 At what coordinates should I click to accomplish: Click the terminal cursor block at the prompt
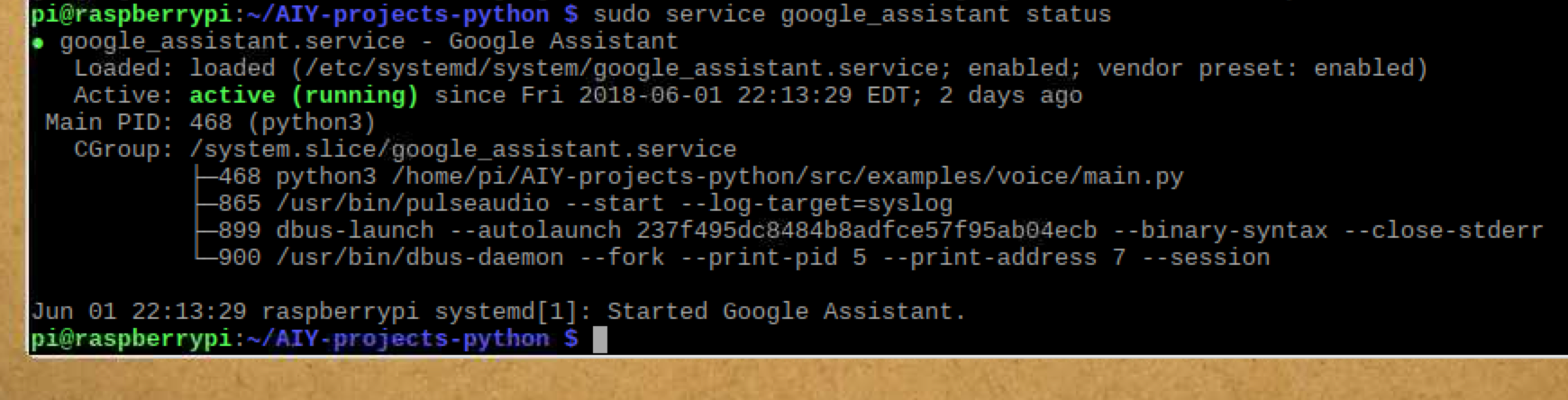(600, 340)
